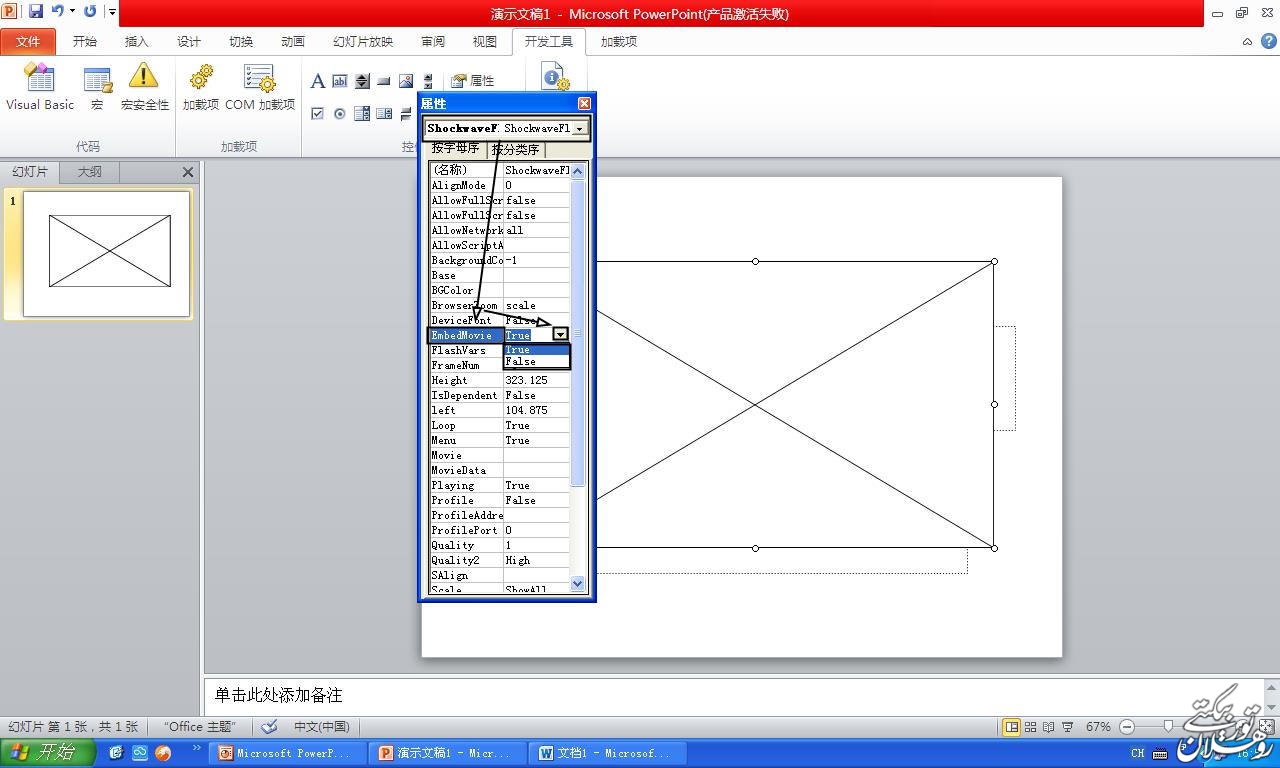This screenshot has width=1280, height=768.
Task: Switch to Slide Sorter view
Action: (1030, 727)
